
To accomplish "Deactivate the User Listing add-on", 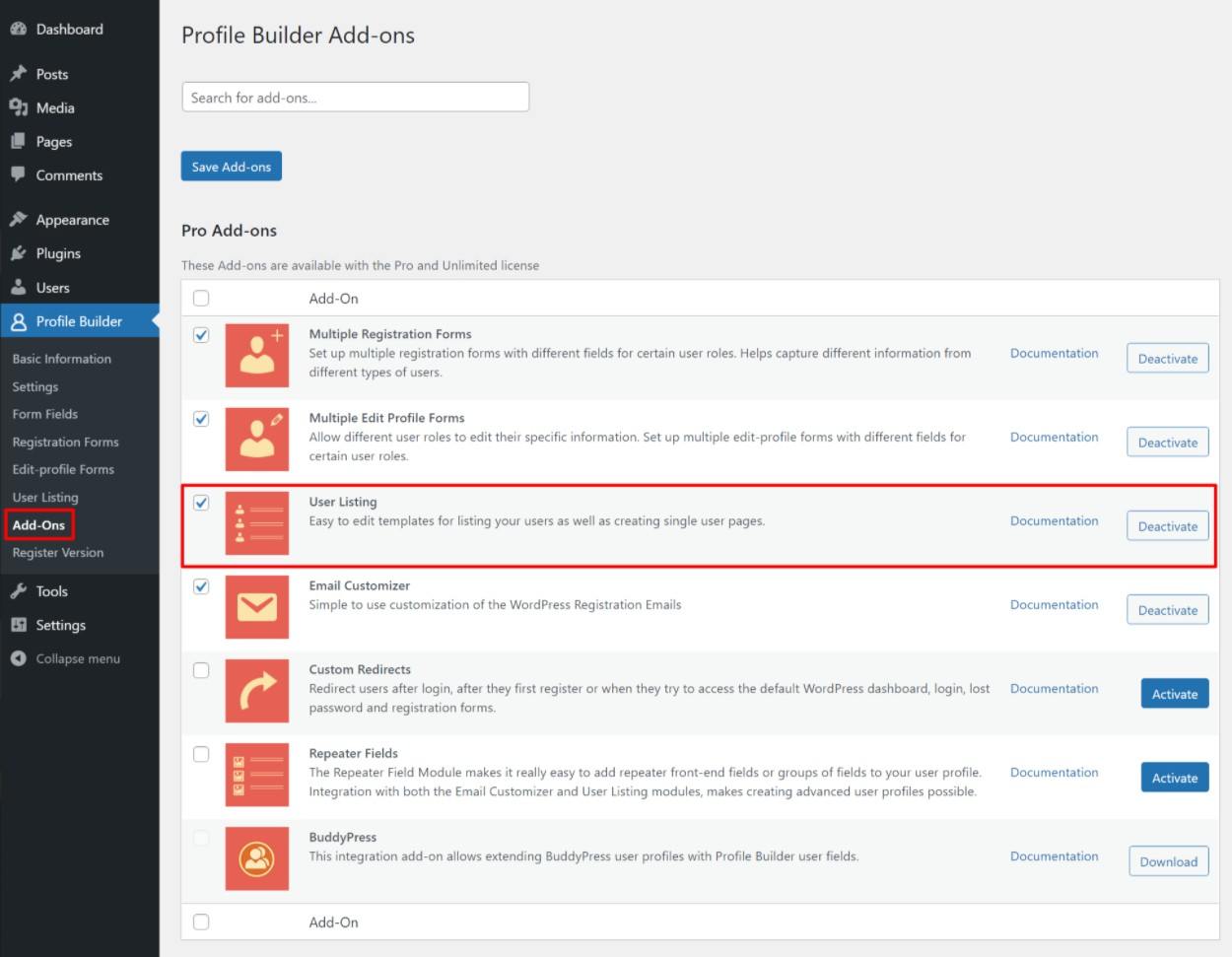I will click(1167, 525).
